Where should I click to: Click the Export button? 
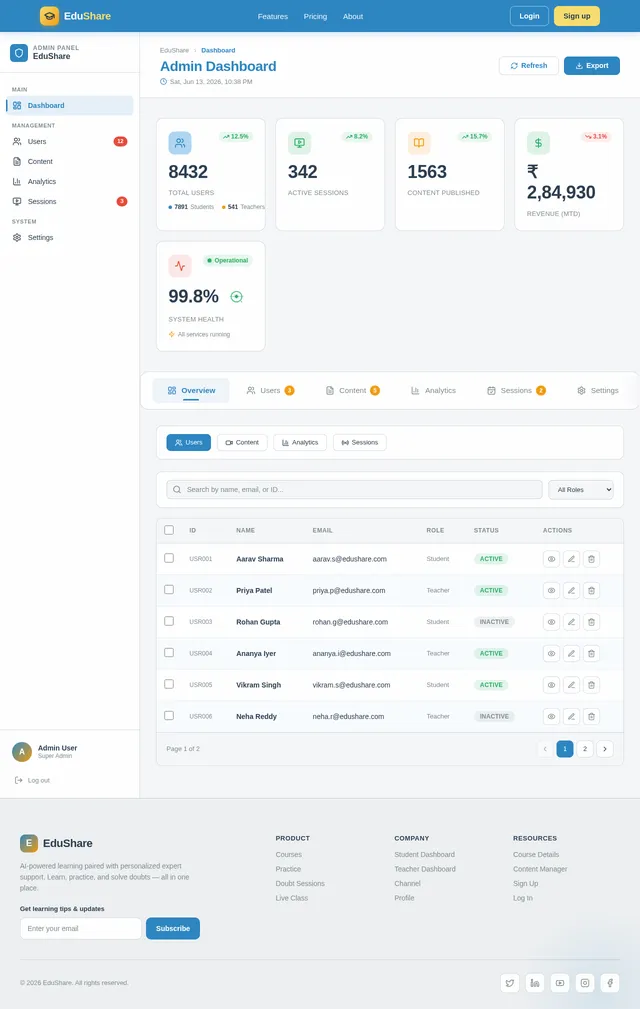click(592, 66)
